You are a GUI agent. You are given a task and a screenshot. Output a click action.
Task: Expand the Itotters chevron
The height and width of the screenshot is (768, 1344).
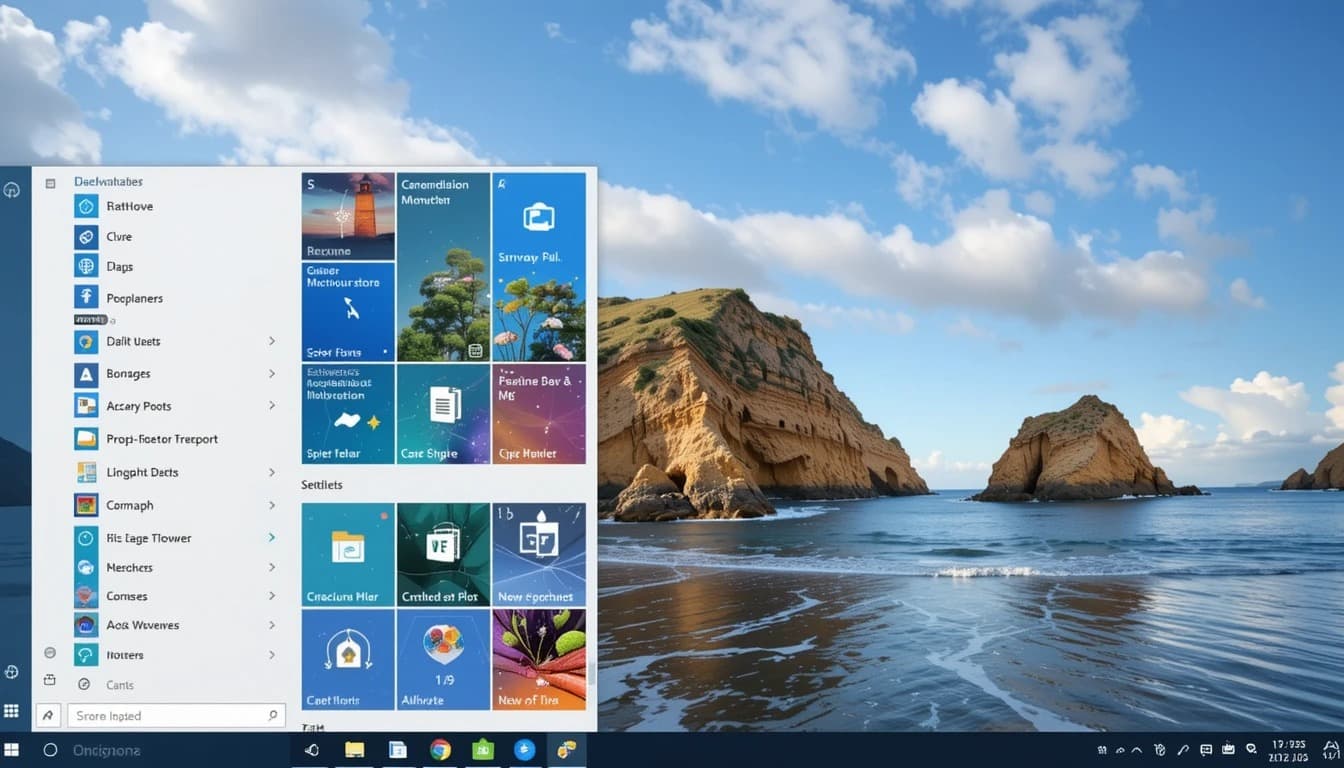coord(271,655)
